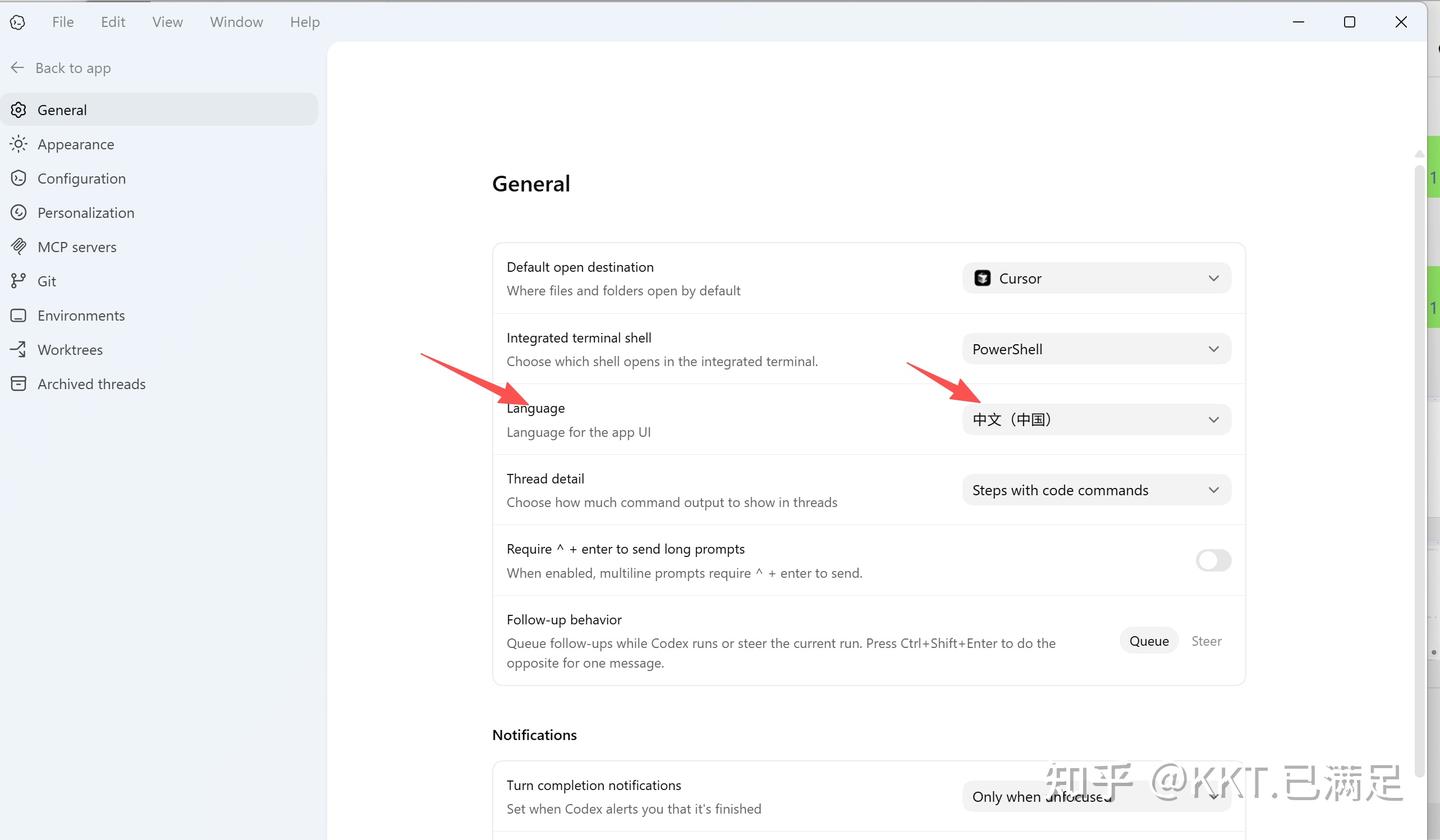
Task: Click the Back to app arrow icon
Action: point(17,67)
